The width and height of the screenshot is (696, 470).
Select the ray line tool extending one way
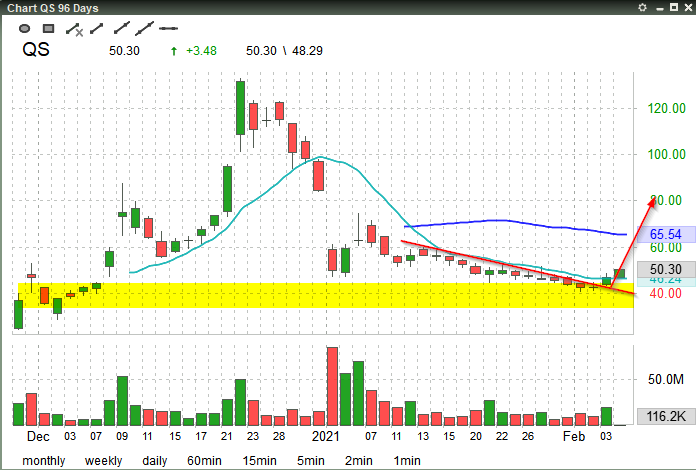(122, 28)
